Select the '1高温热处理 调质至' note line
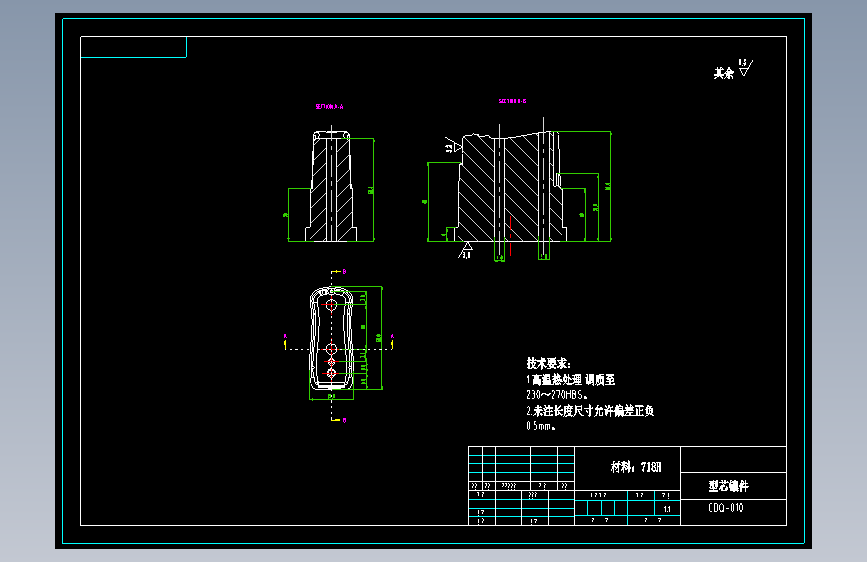 coord(570,379)
